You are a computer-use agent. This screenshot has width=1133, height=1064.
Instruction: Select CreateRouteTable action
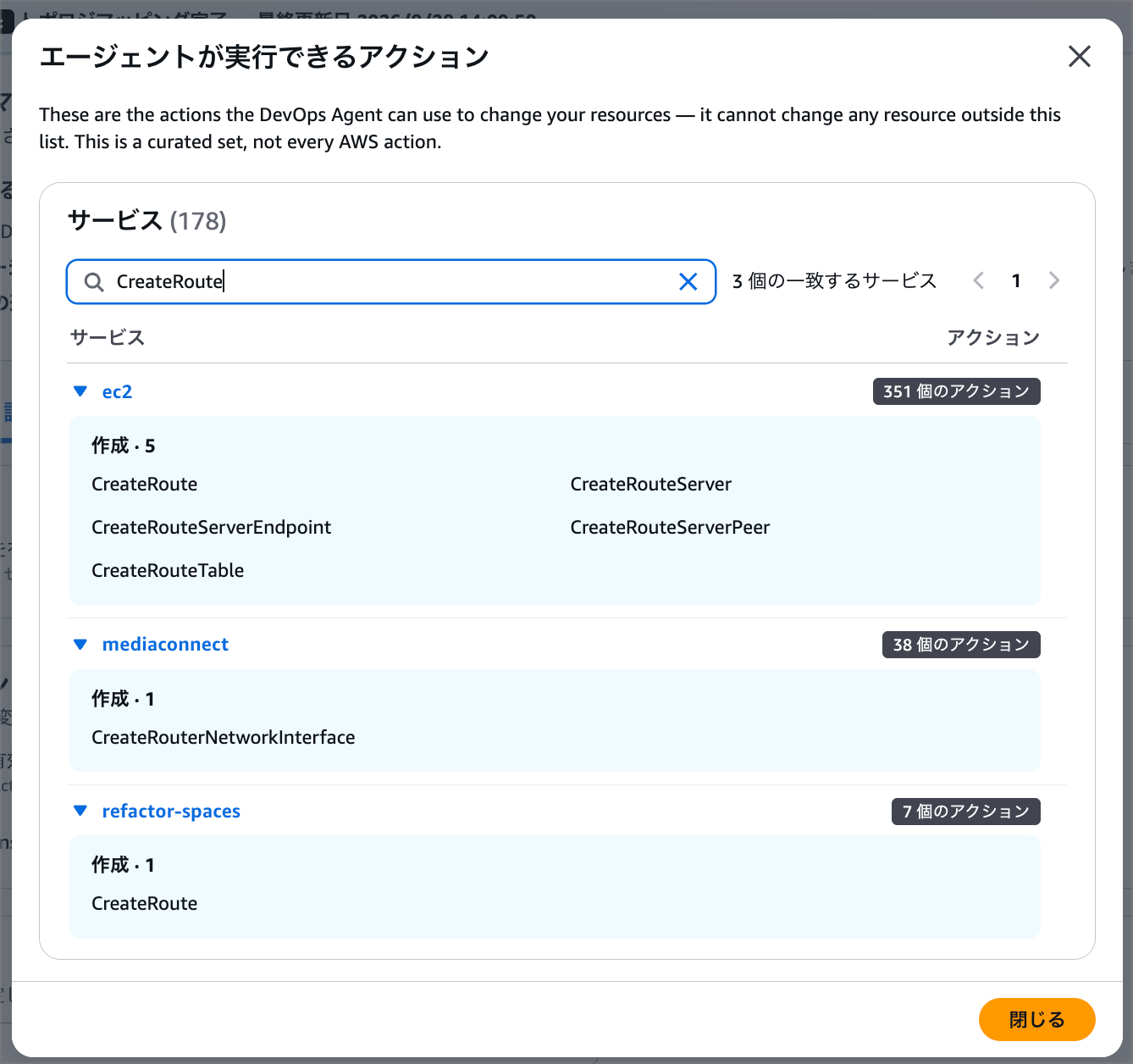click(168, 570)
